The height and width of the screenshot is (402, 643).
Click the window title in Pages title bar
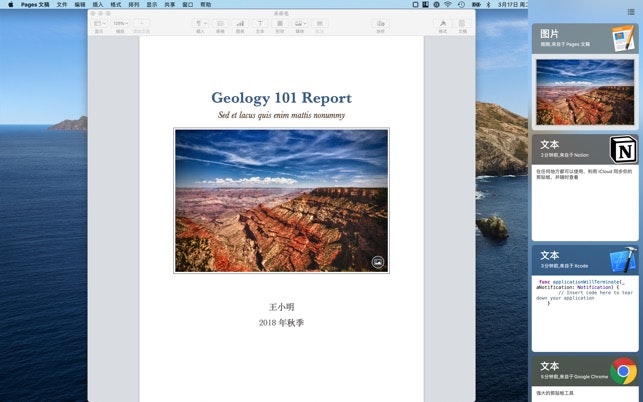(281, 14)
